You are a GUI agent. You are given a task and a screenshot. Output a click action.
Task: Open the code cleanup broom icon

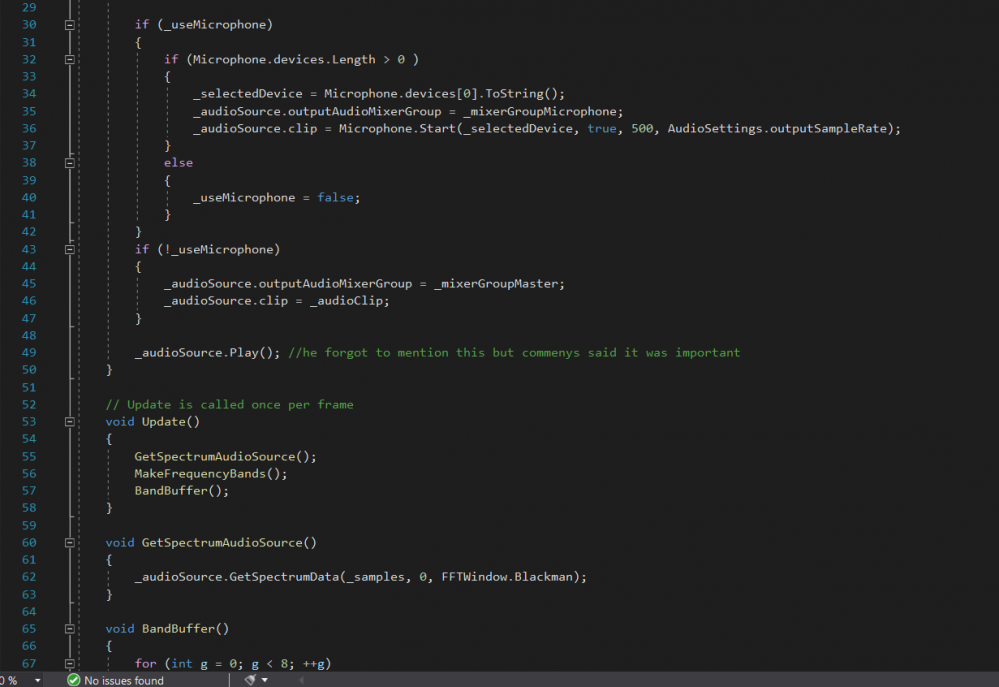click(x=250, y=680)
